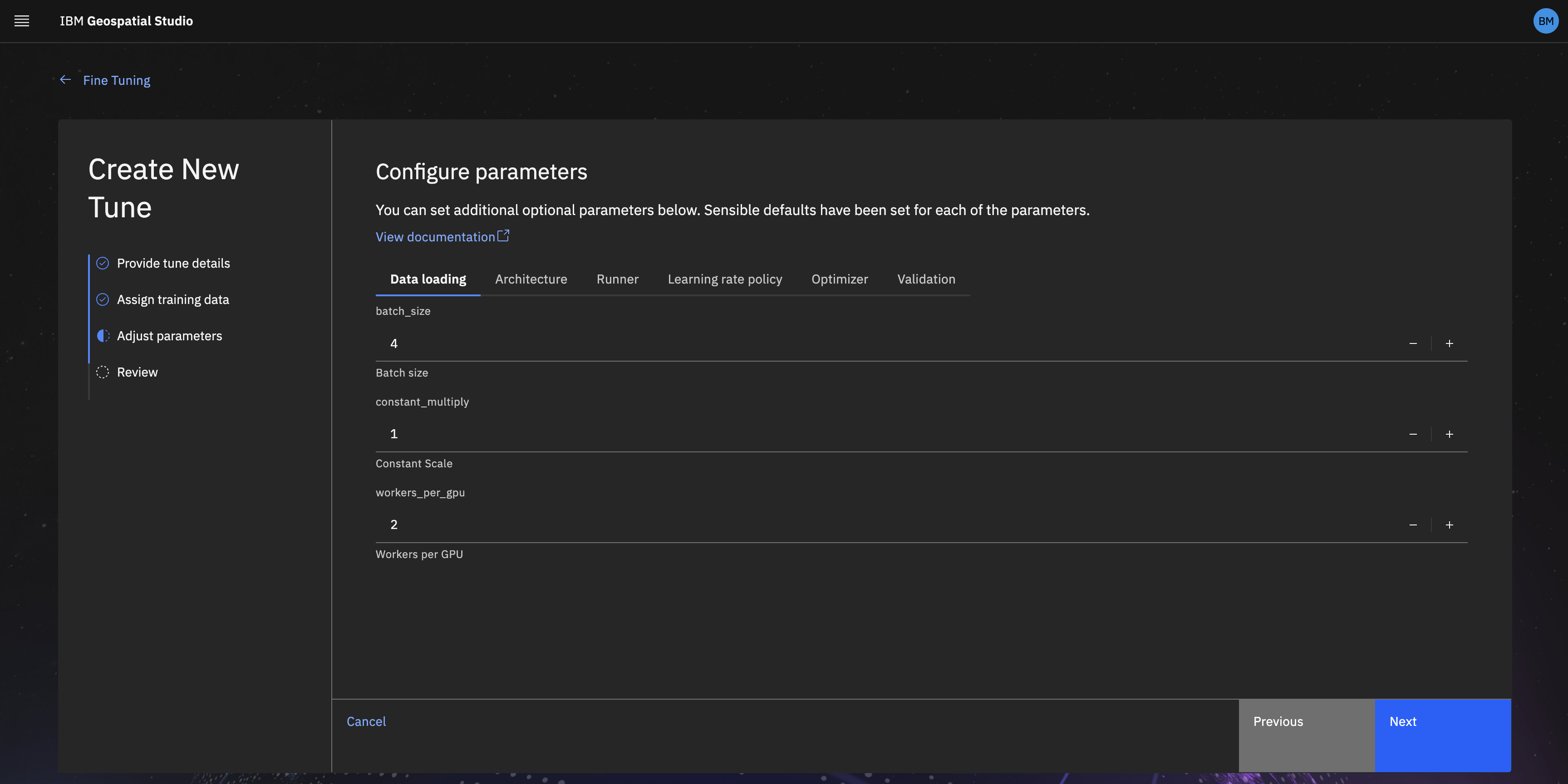Increment constant_multiply value

pos(1449,434)
